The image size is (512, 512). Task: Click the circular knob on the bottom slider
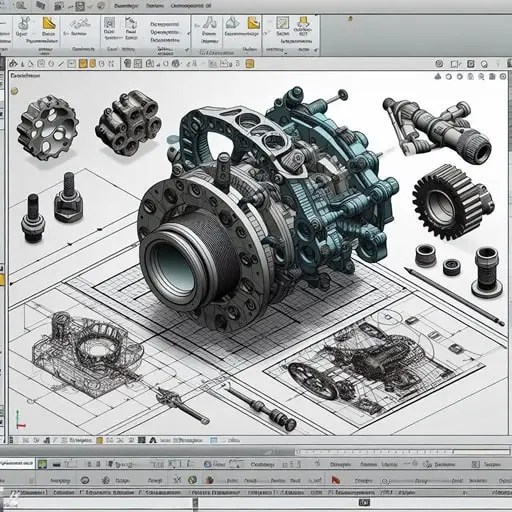[385, 481]
